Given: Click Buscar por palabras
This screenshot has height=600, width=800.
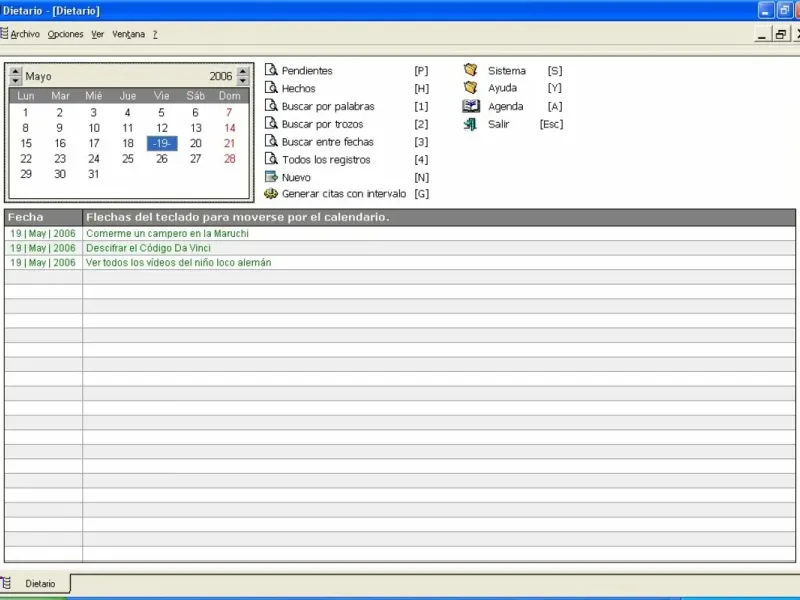Looking at the screenshot, I should (328, 106).
